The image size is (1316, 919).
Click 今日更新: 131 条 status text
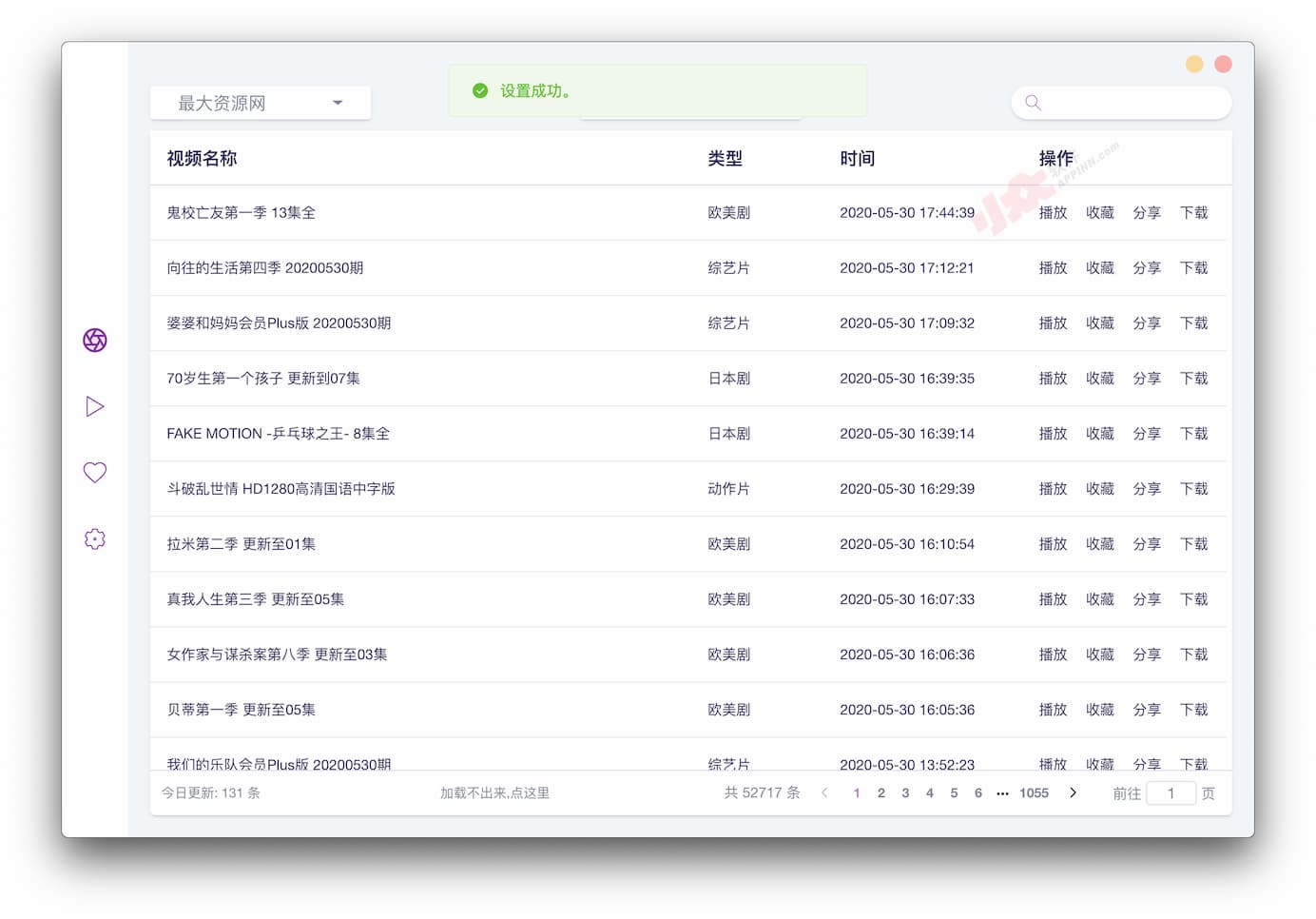coord(211,792)
